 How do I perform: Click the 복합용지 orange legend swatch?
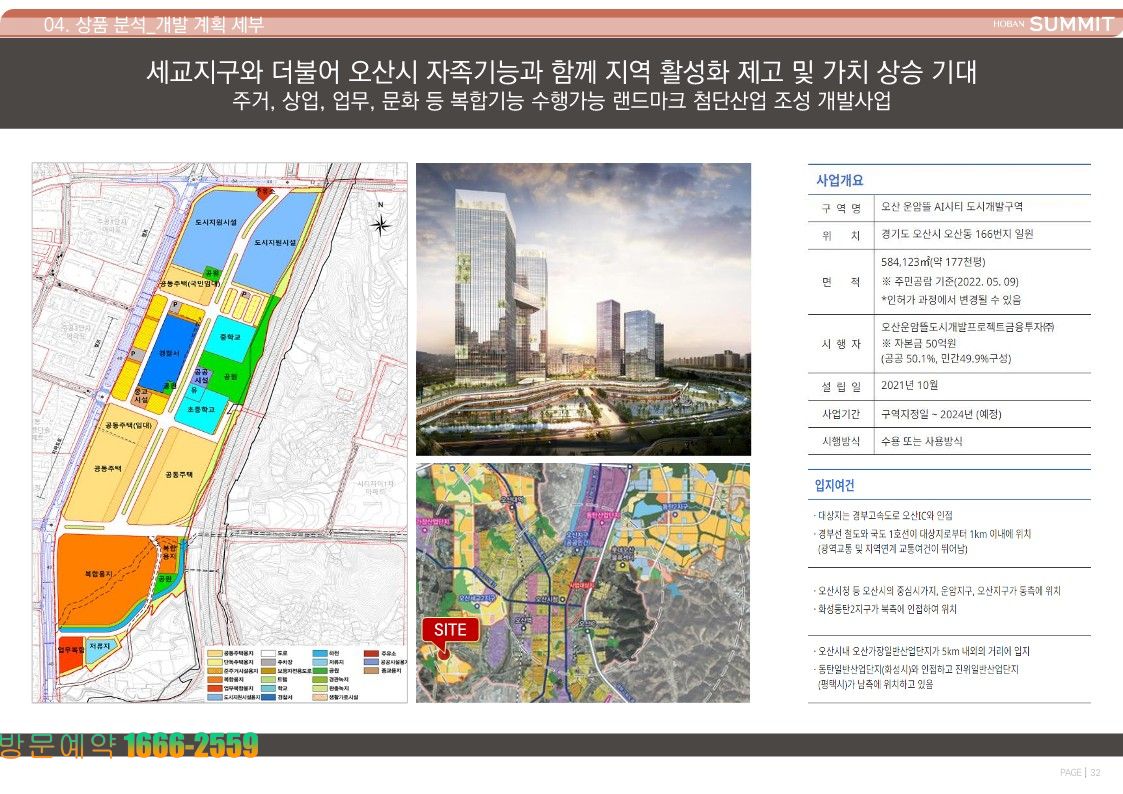click(215, 679)
